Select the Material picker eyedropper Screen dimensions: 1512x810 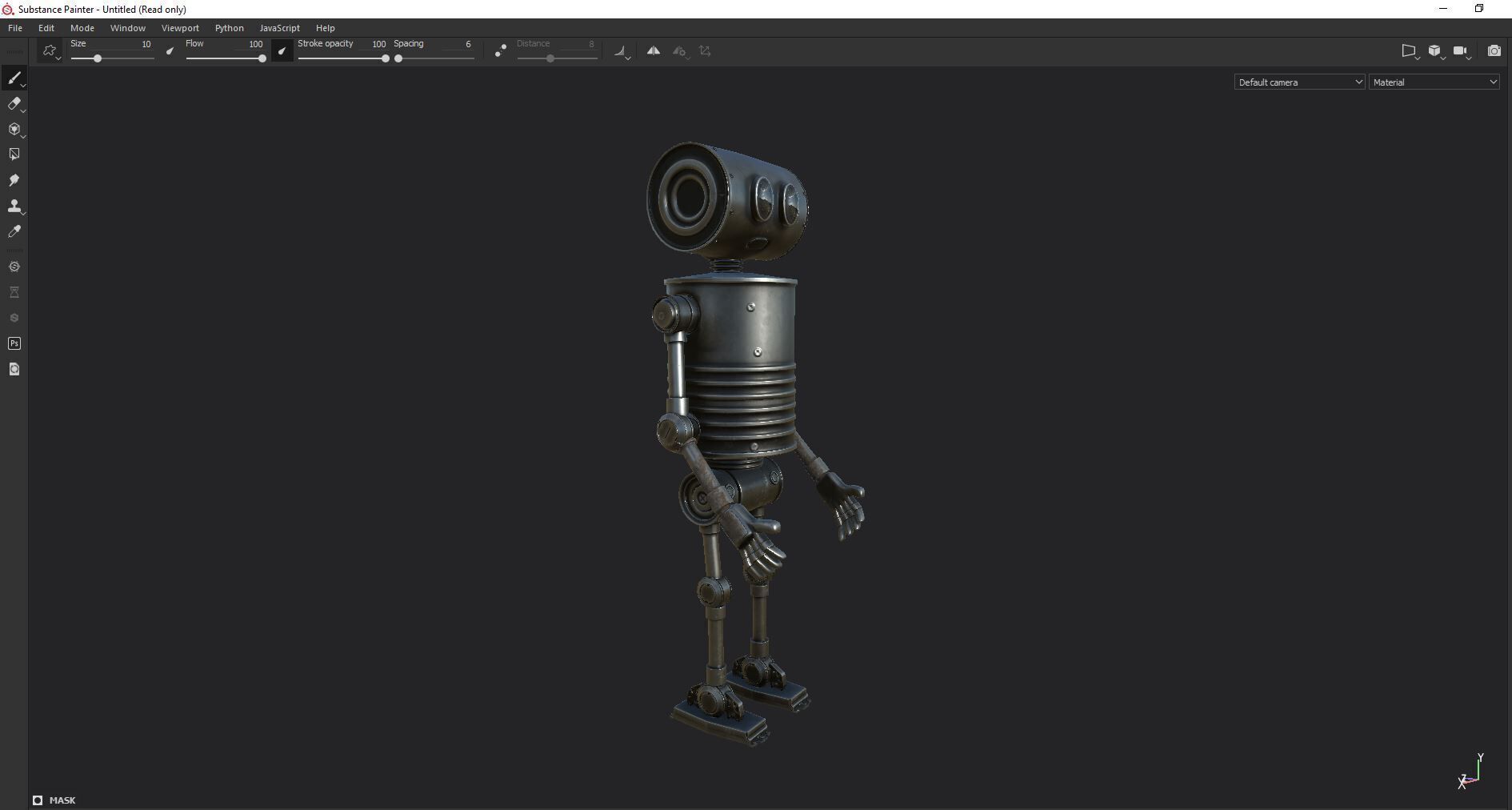14,232
